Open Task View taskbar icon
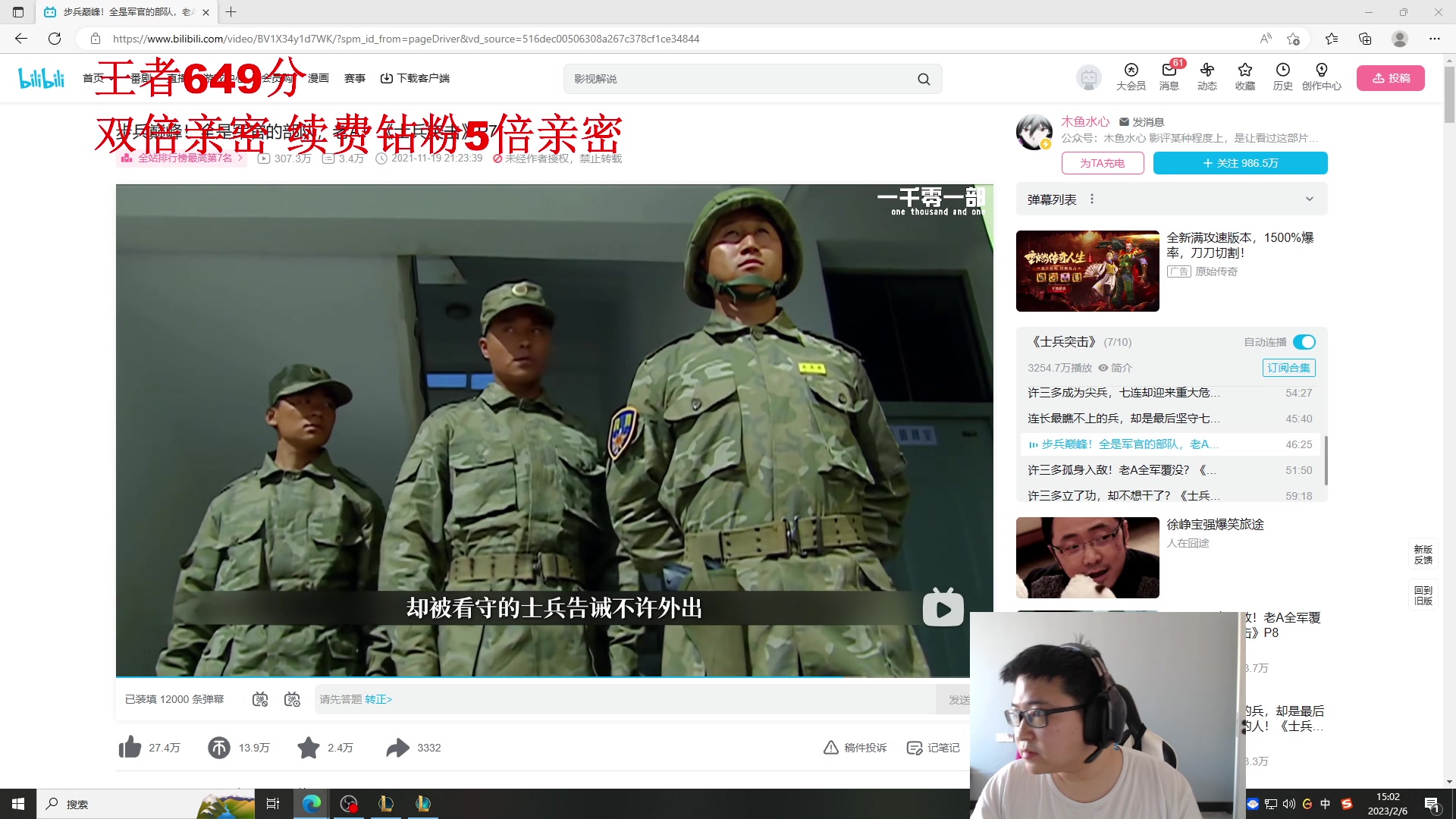Viewport: 1456px width, 819px height. (273, 804)
